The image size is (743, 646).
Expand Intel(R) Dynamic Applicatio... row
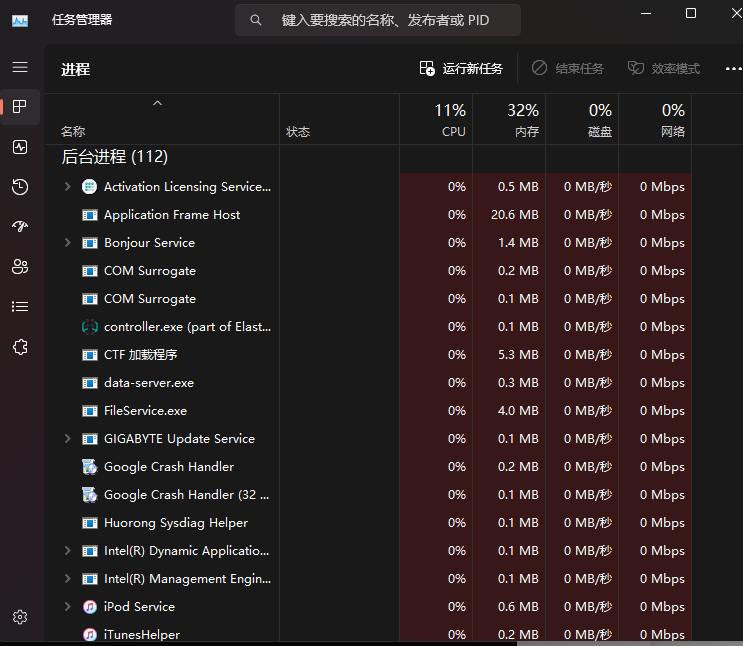tap(67, 550)
